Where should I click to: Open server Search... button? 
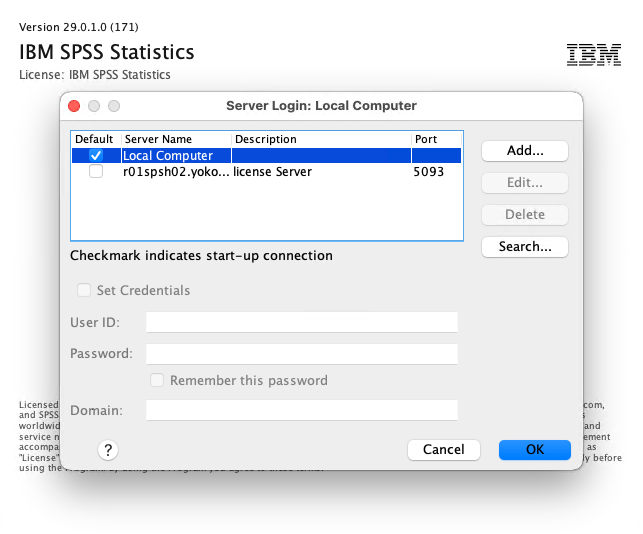(524, 247)
